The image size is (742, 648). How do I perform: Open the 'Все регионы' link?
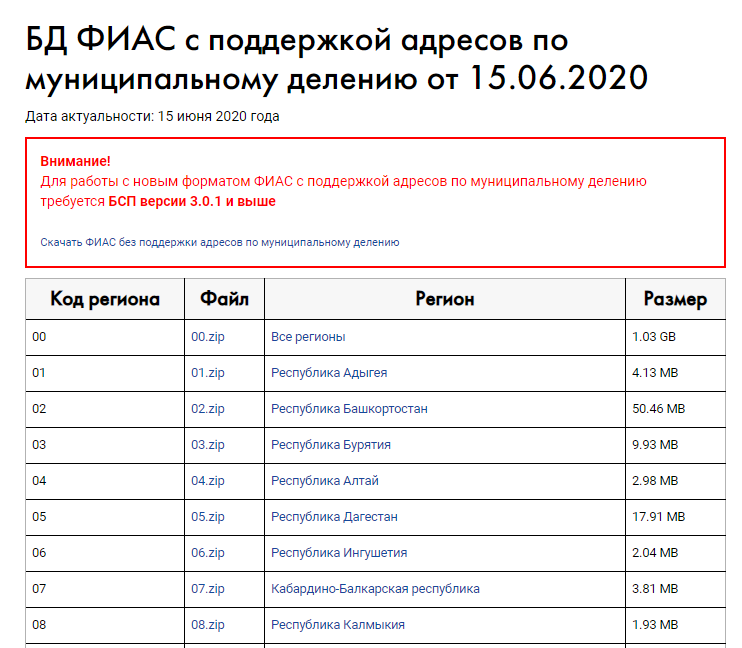click(308, 337)
